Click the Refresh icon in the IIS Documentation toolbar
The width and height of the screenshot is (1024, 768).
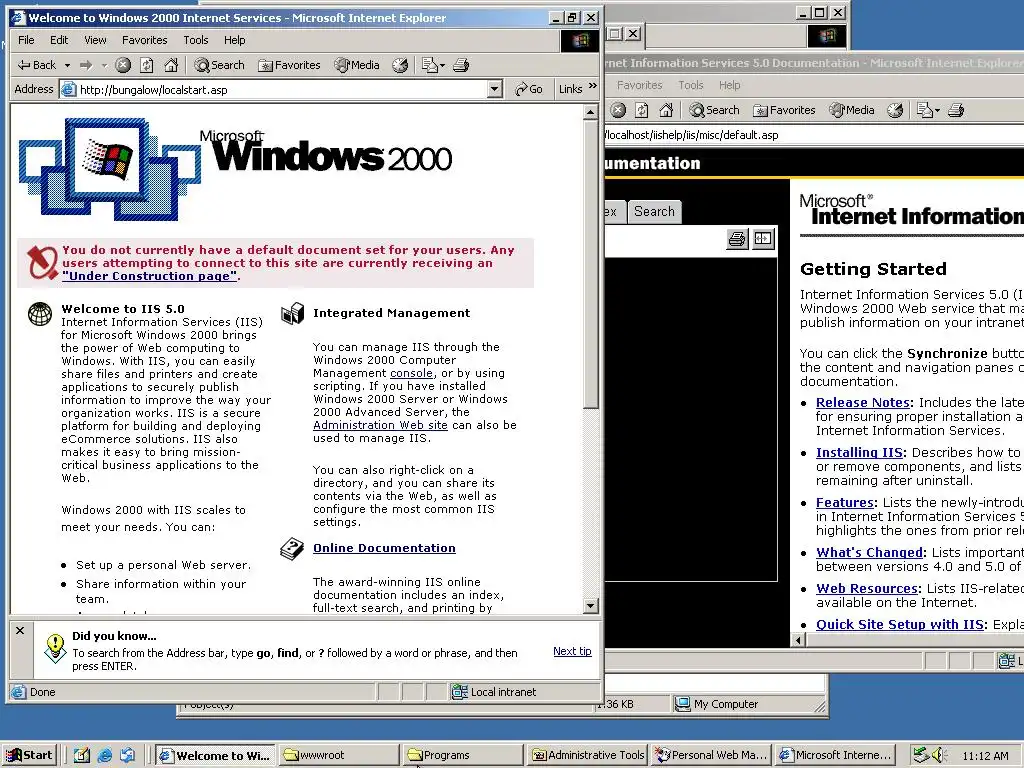point(642,110)
